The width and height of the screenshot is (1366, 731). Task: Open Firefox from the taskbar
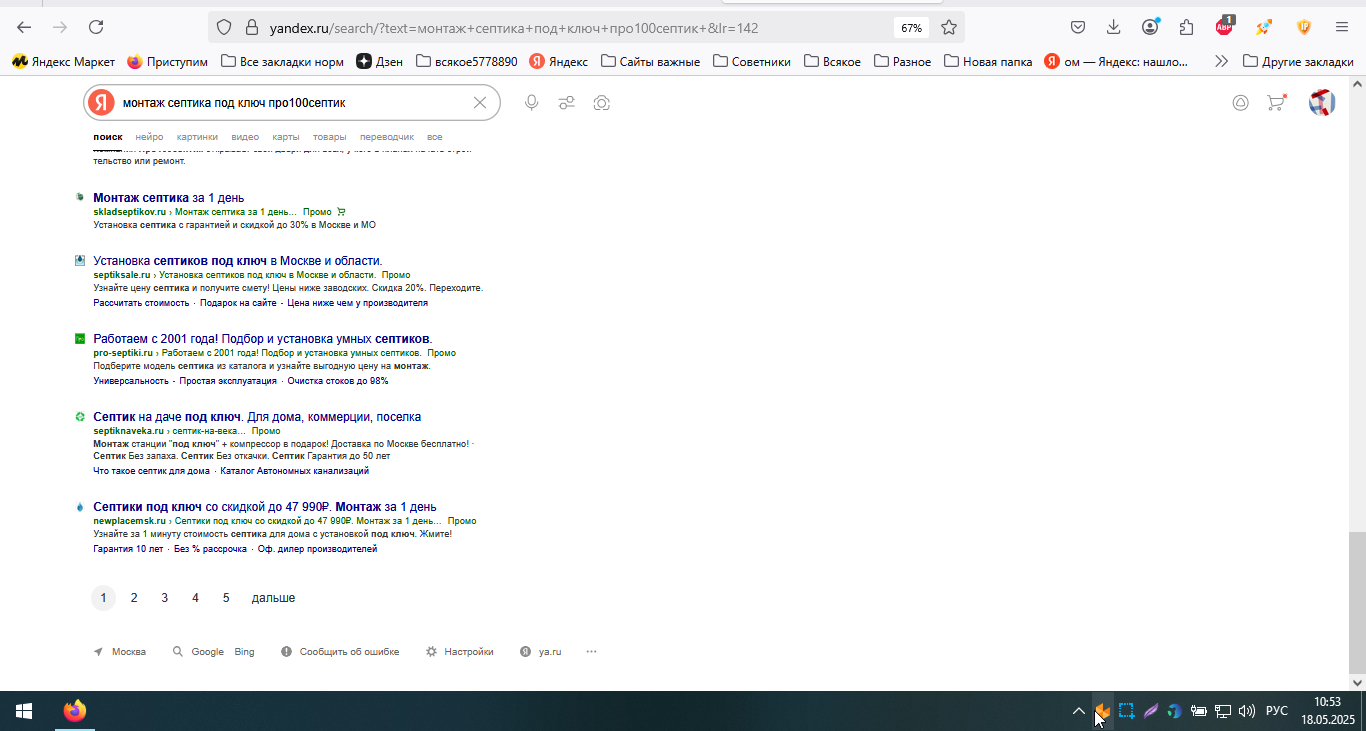click(x=74, y=711)
